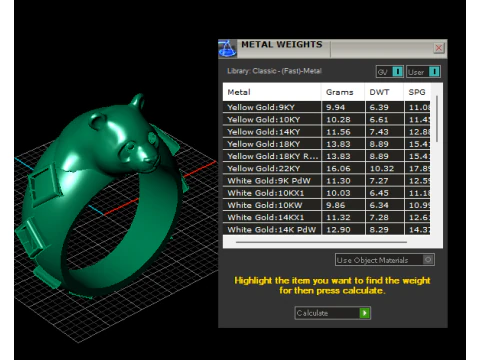The height and width of the screenshot is (360, 480).
Task: Click the 10.28 grams value
Action: (338, 120)
